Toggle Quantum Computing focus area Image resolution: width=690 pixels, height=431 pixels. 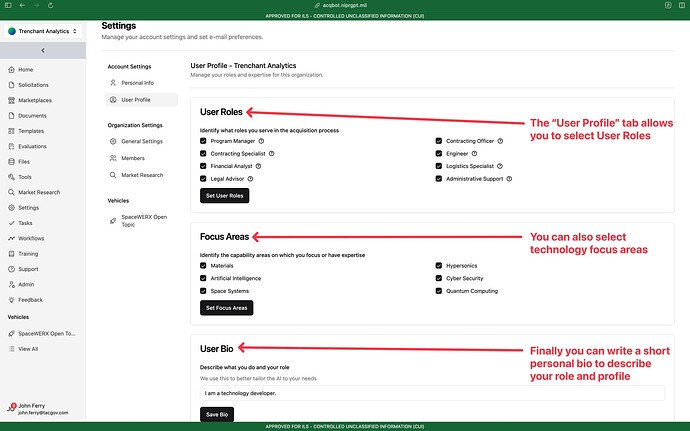439,291
